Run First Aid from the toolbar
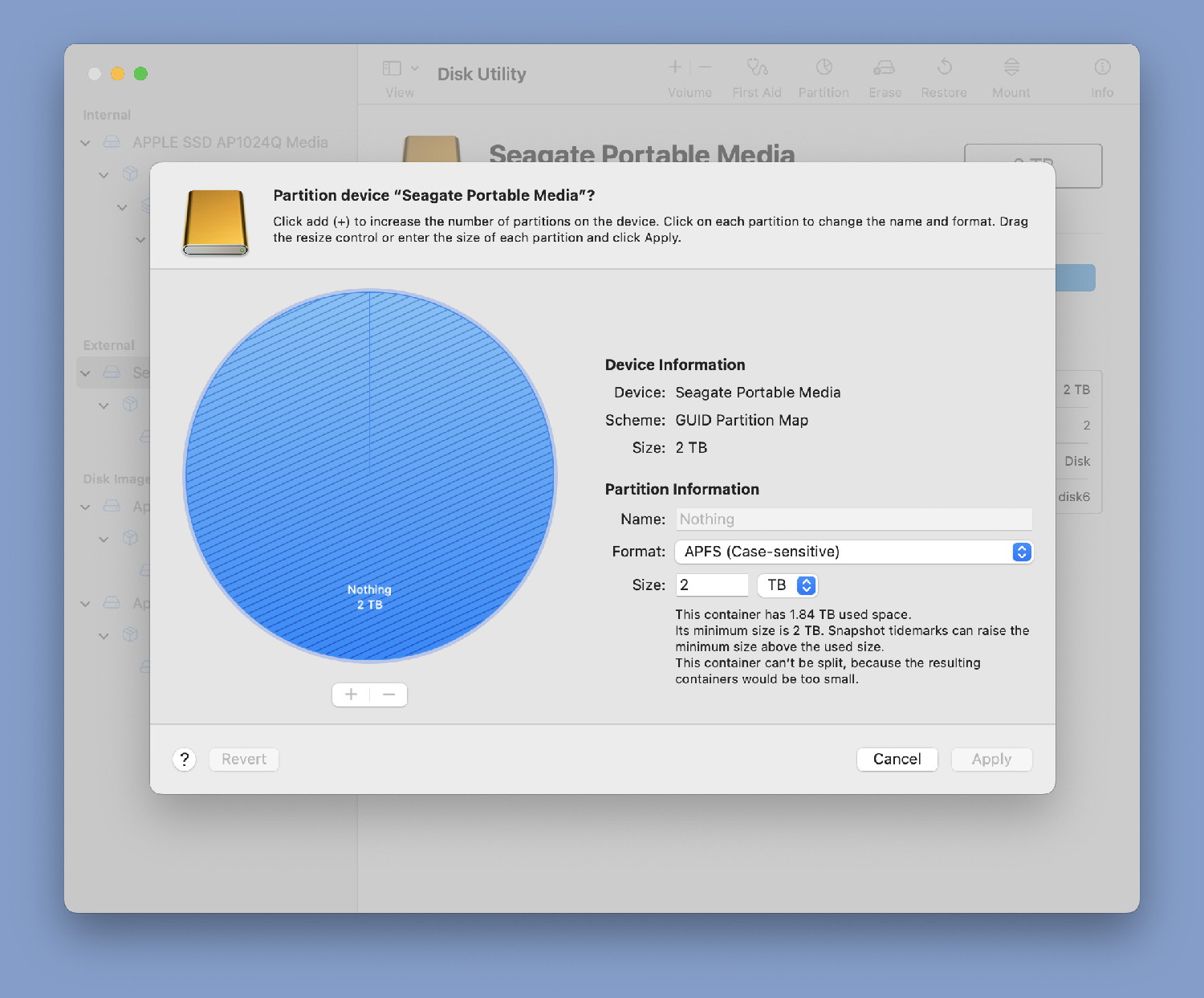 757,67
